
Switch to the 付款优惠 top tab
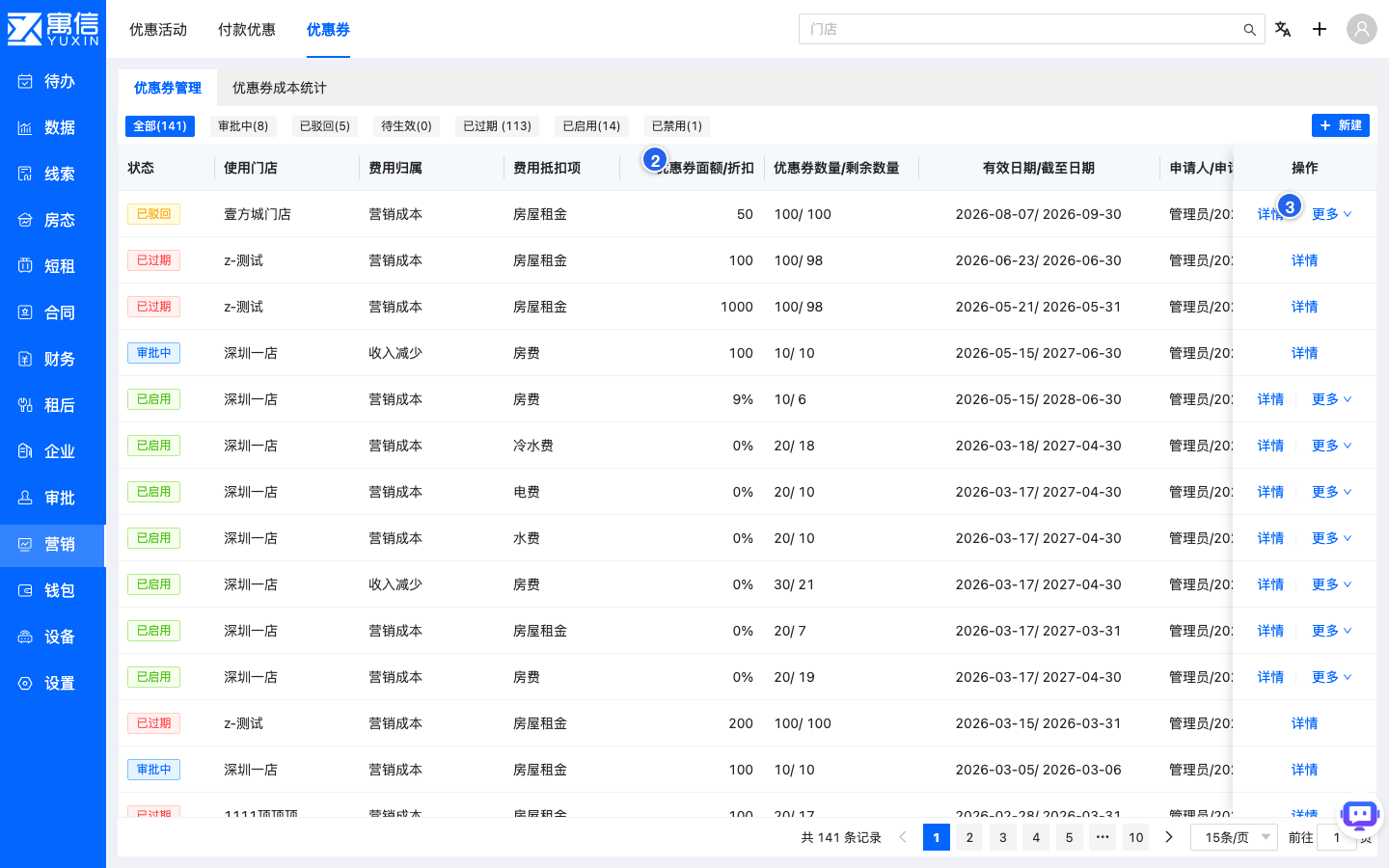click(247, 30)
